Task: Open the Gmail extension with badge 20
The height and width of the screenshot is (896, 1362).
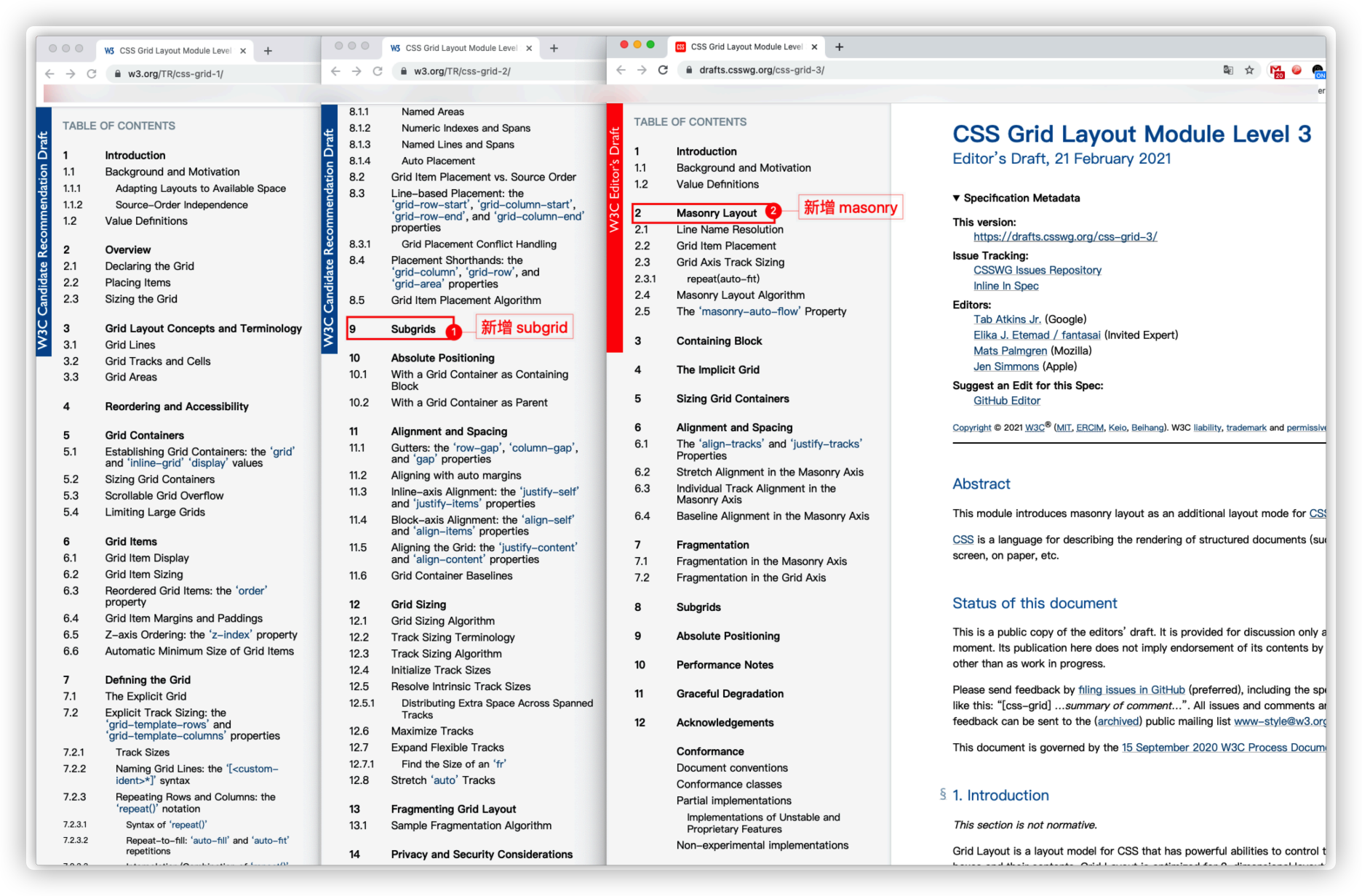Action: 1276,71
